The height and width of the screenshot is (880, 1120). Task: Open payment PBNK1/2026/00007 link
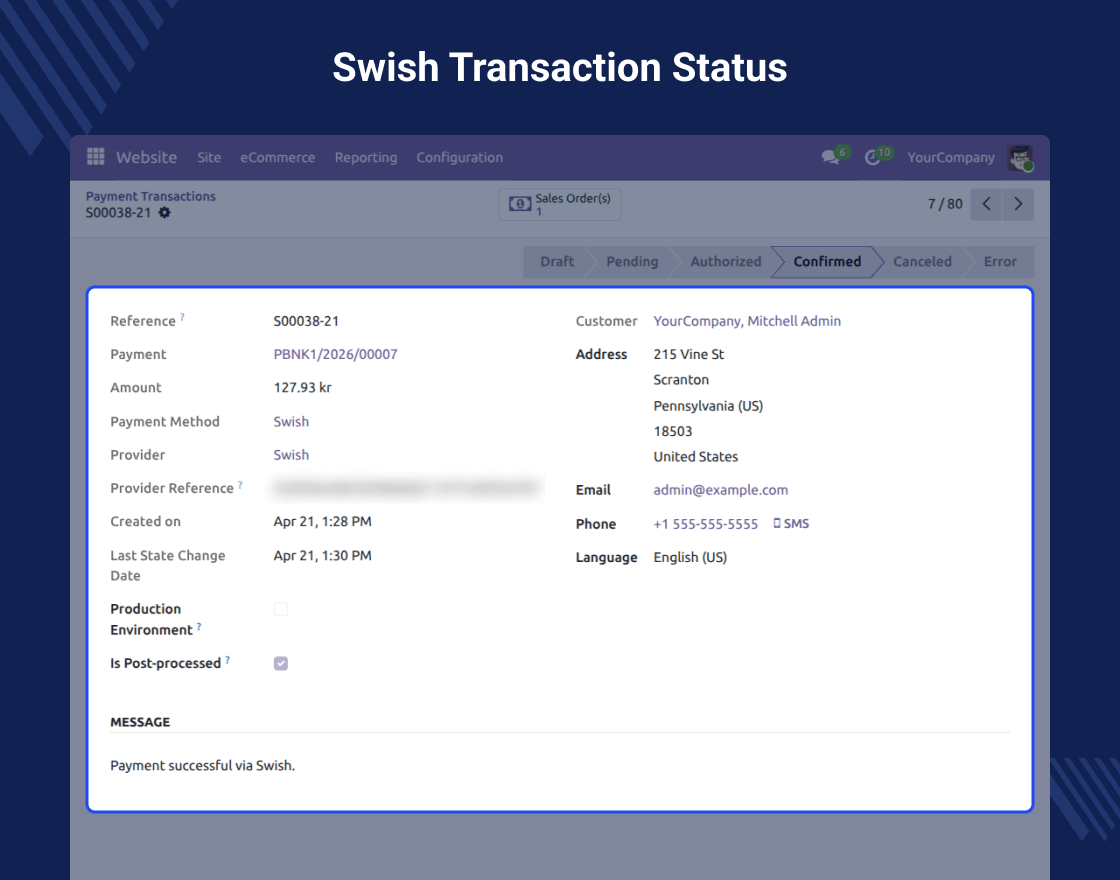pyautogui.click(x=335, y=354)
